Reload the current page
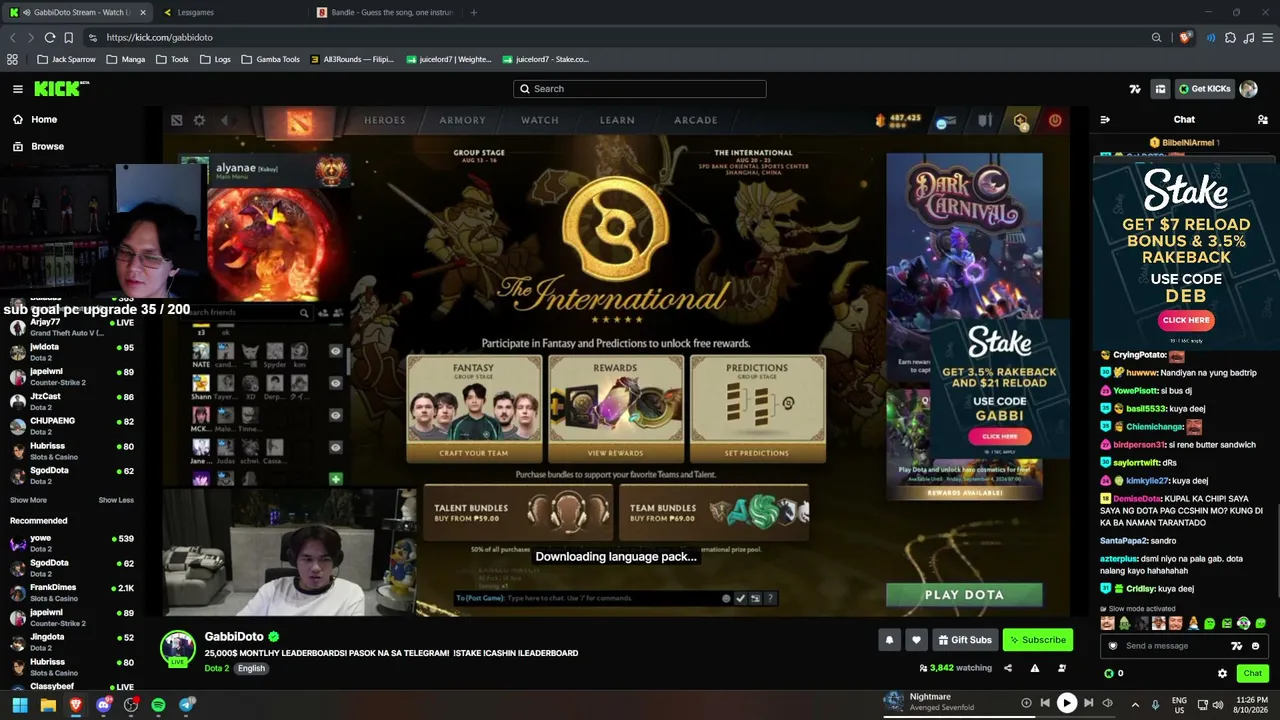The image size is (1280, 720). pos(49,37)
